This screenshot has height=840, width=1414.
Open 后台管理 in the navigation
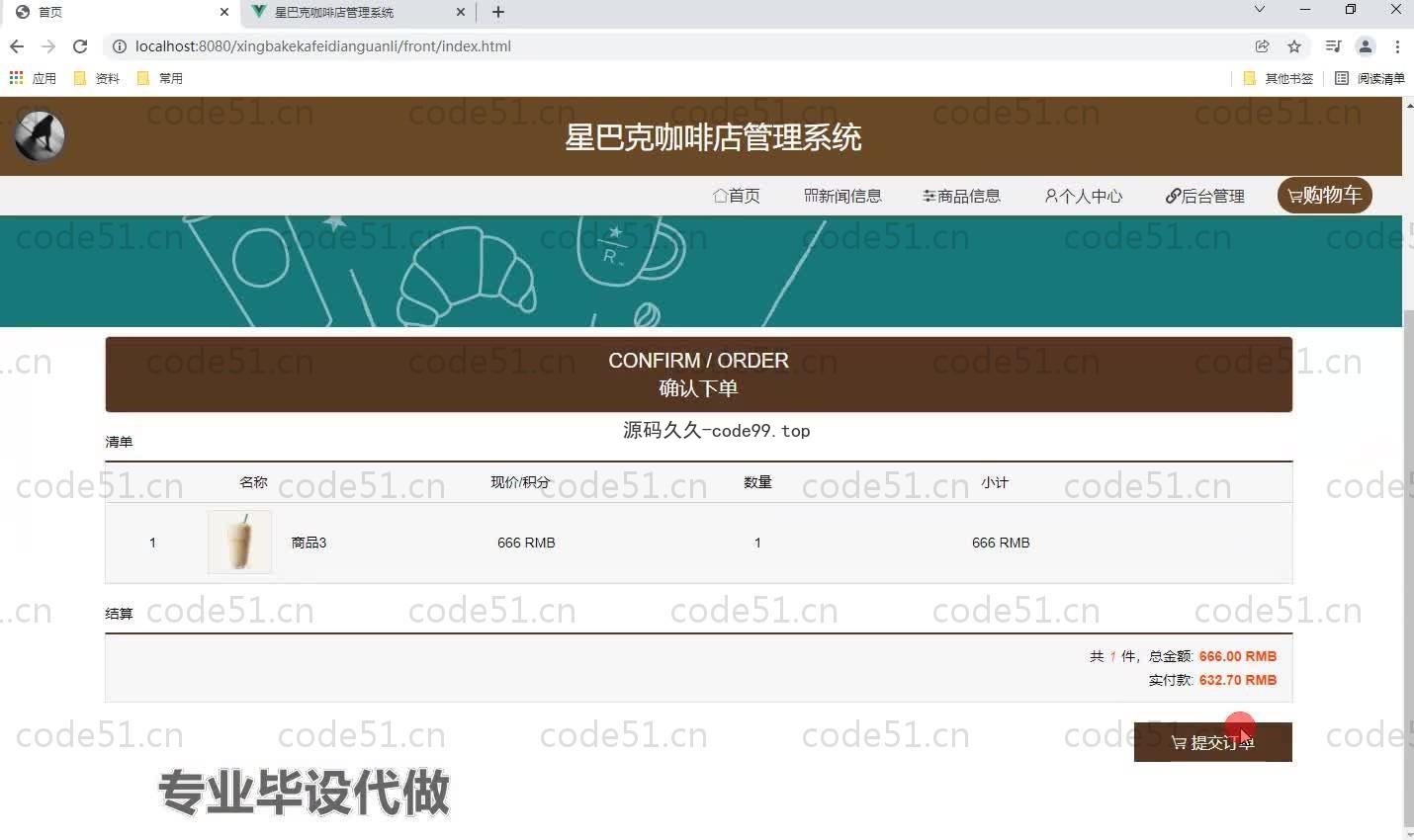coord(1205,196)
